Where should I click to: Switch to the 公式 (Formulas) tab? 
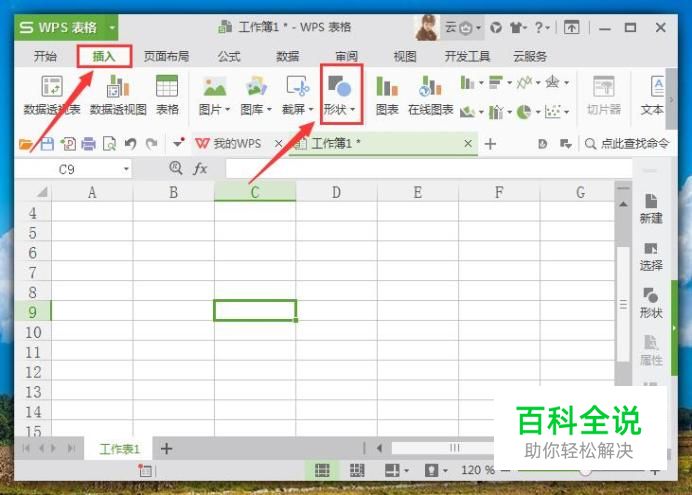point(229,56)
